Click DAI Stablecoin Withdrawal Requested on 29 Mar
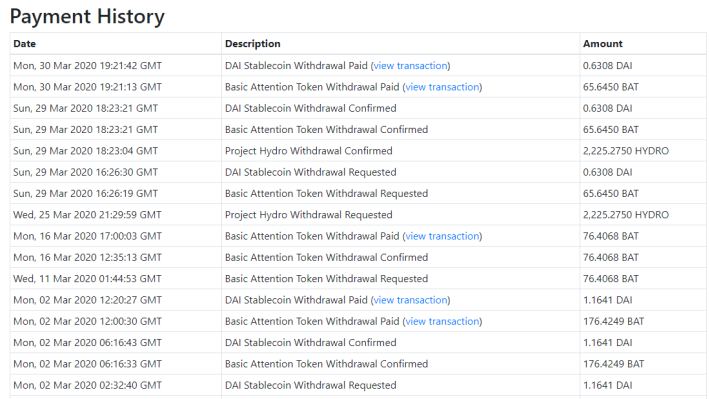The height and width of the screenshot is (399, 710). [311, 172]
